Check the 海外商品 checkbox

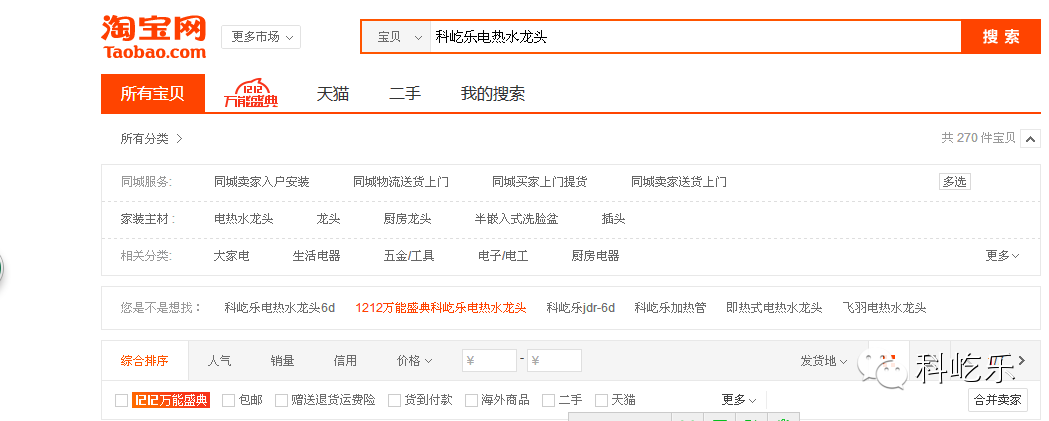click(x=472, y=400)
